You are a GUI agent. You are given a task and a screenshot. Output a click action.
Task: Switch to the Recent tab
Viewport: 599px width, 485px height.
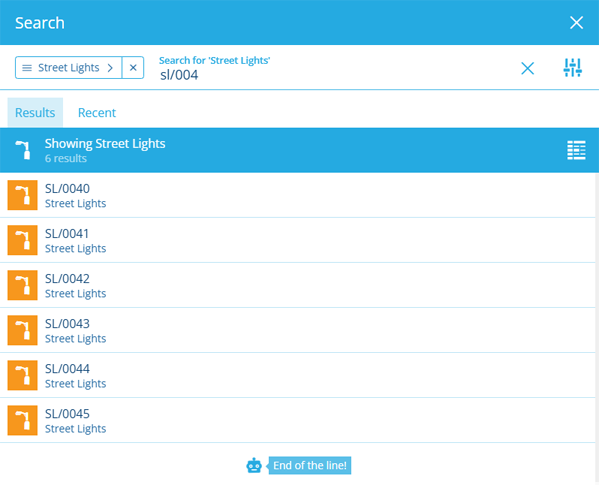[x=97, y=113]
